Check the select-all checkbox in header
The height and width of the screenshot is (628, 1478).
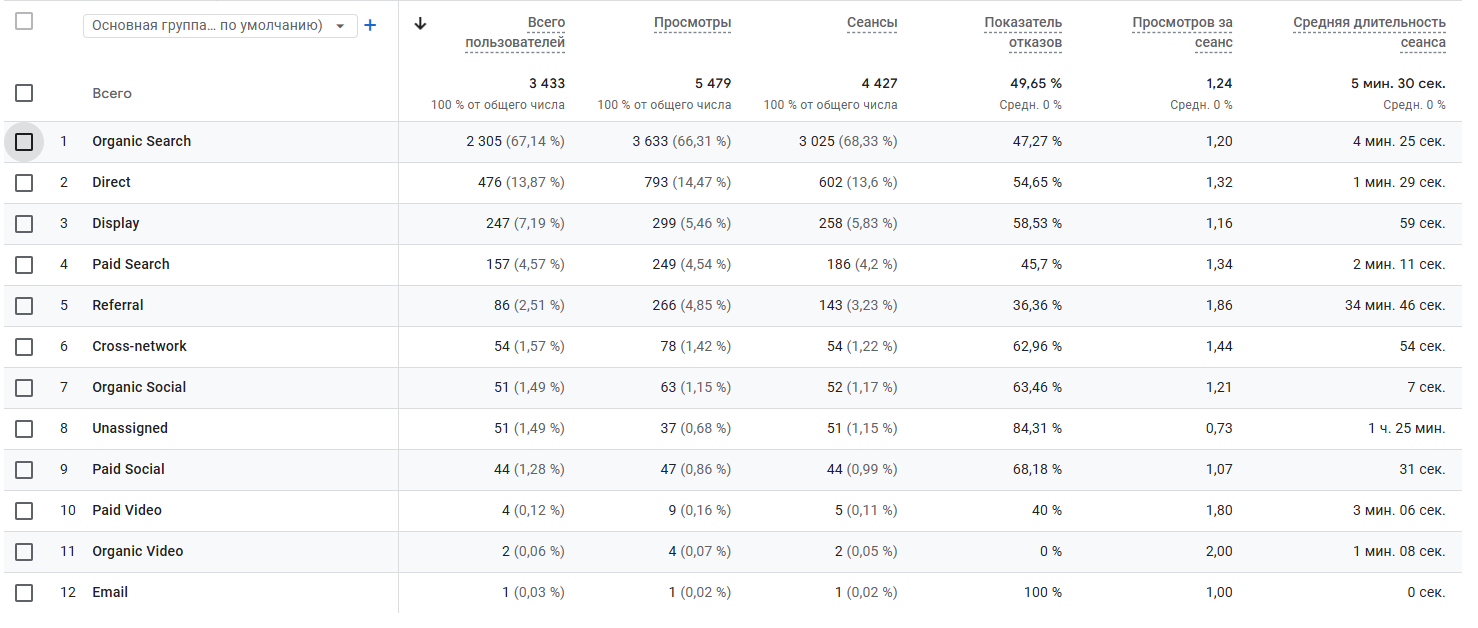click(24, 21)
